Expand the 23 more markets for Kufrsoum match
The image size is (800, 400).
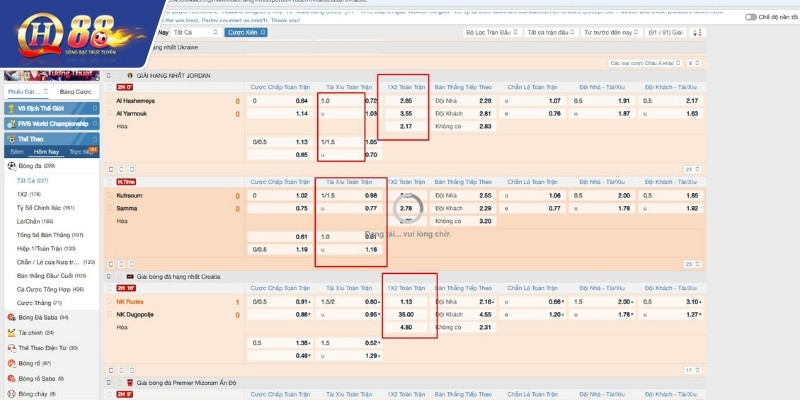point(693,264)
